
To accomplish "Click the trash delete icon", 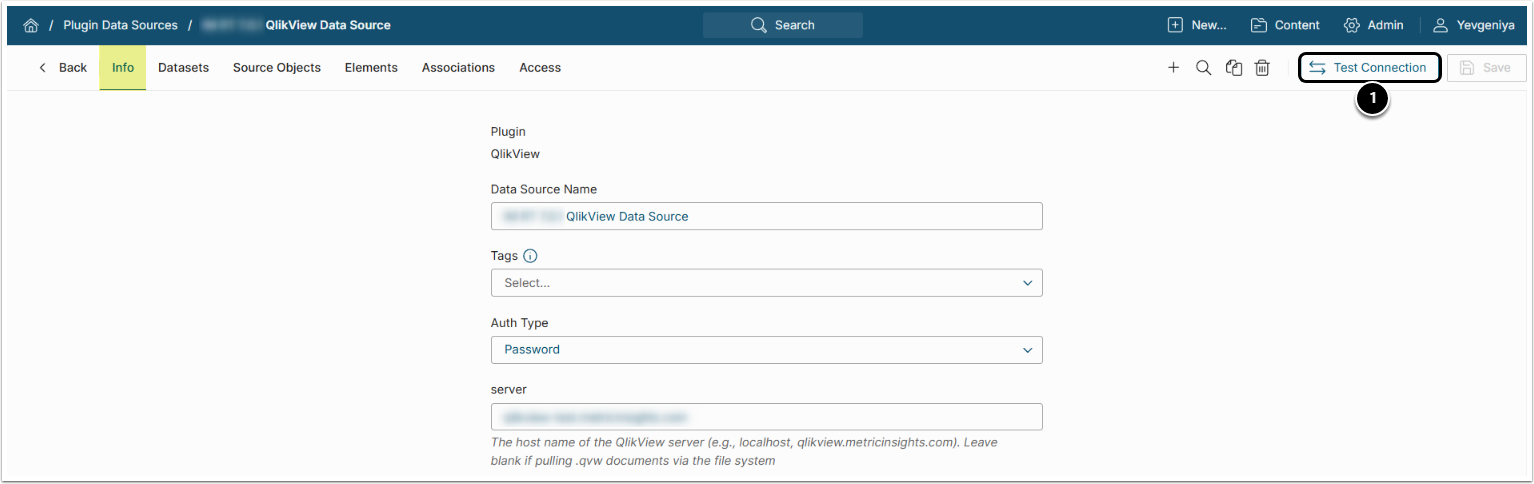I will [x=1263, y=68].
